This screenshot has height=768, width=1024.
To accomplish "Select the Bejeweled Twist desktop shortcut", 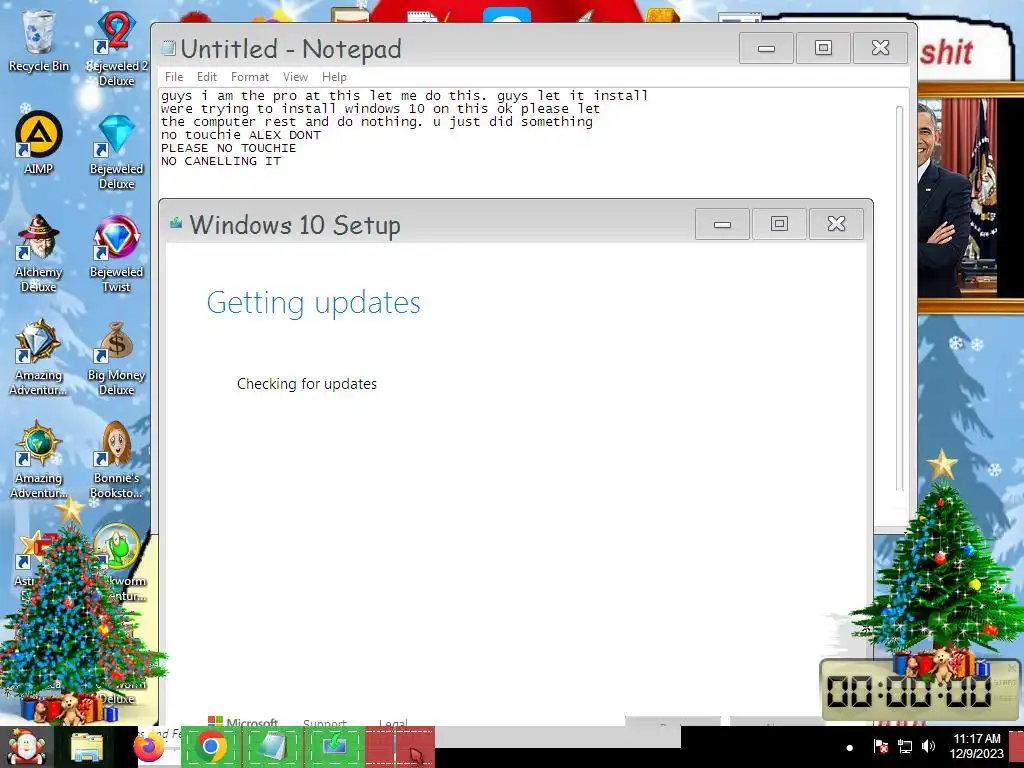I will click(116, 253).
